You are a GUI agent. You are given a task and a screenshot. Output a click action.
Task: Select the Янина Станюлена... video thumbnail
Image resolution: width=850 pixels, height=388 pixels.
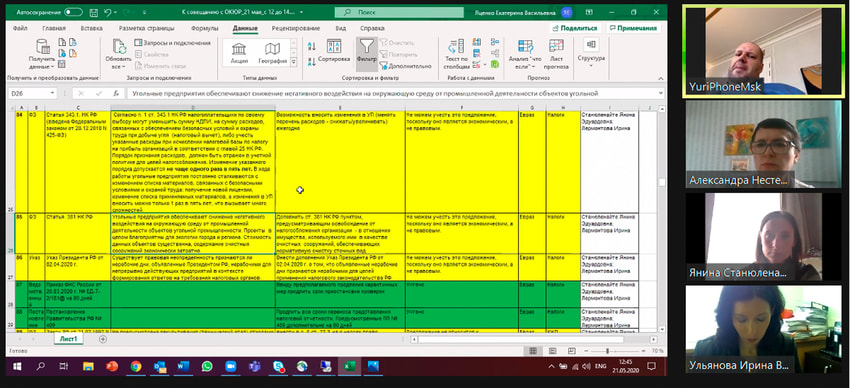coord(763,237)
